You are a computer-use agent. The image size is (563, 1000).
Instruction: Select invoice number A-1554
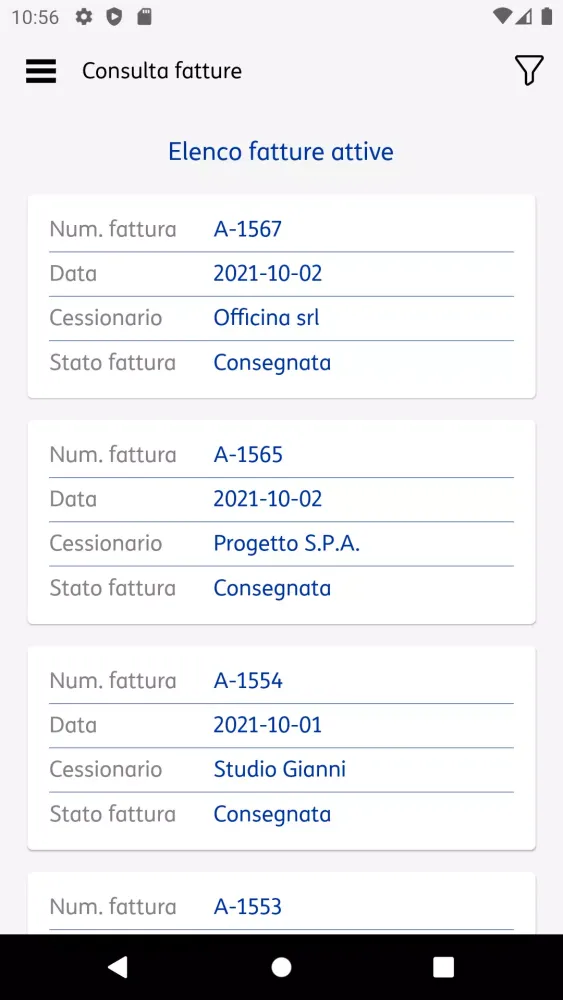(248, 681)
